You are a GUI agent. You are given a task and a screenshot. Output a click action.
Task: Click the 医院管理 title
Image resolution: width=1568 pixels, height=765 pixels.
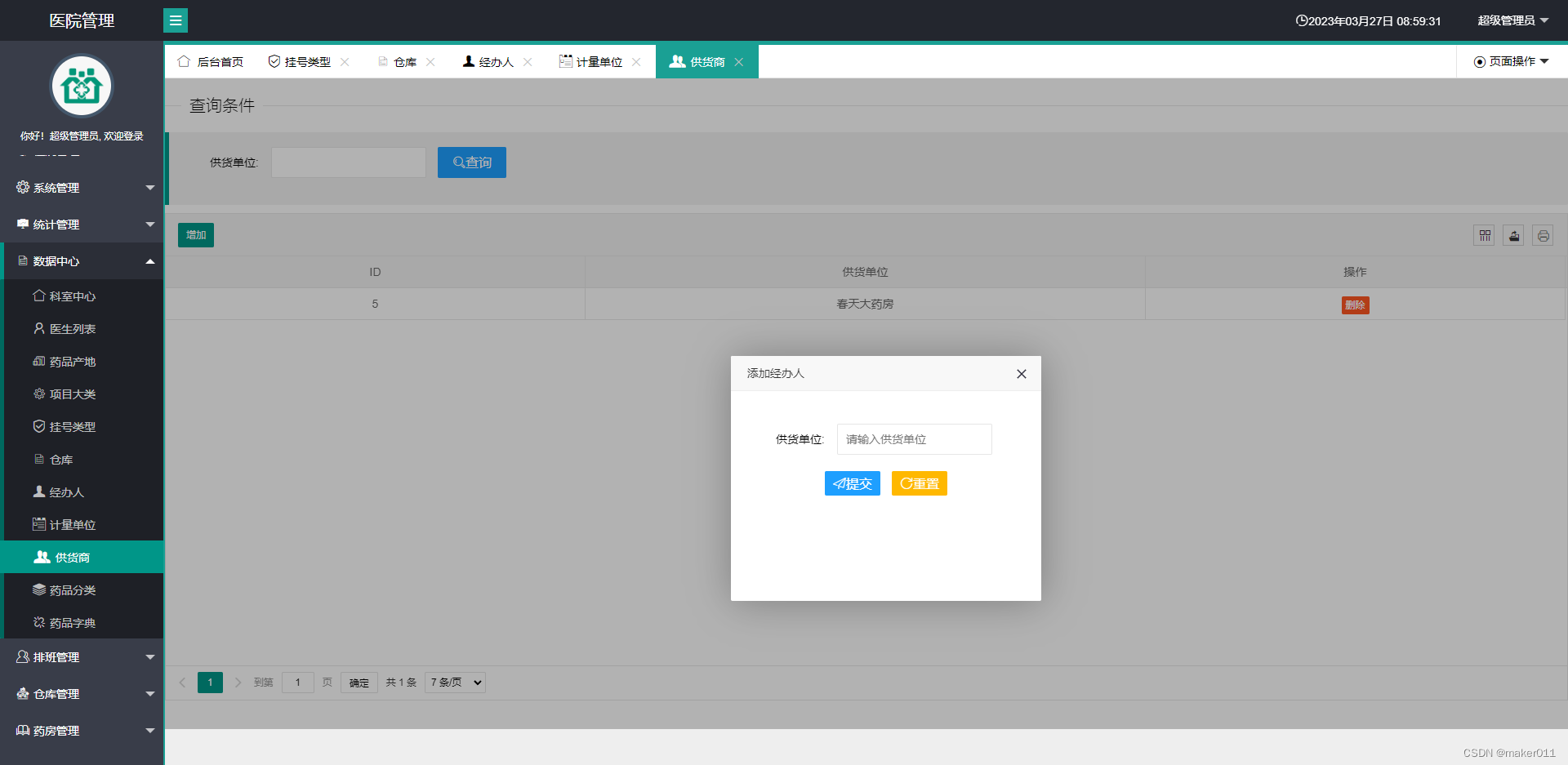coord(82,20)
